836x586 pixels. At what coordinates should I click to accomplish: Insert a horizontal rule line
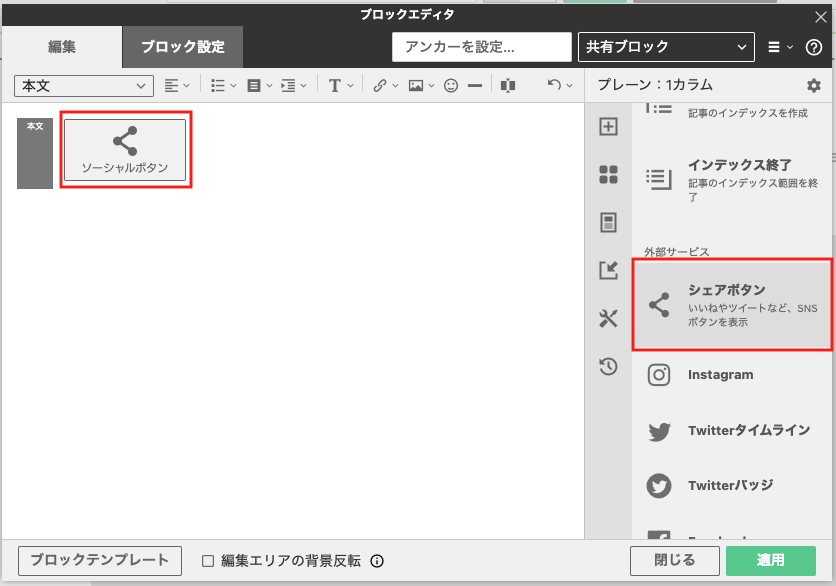tap(475, 85)
